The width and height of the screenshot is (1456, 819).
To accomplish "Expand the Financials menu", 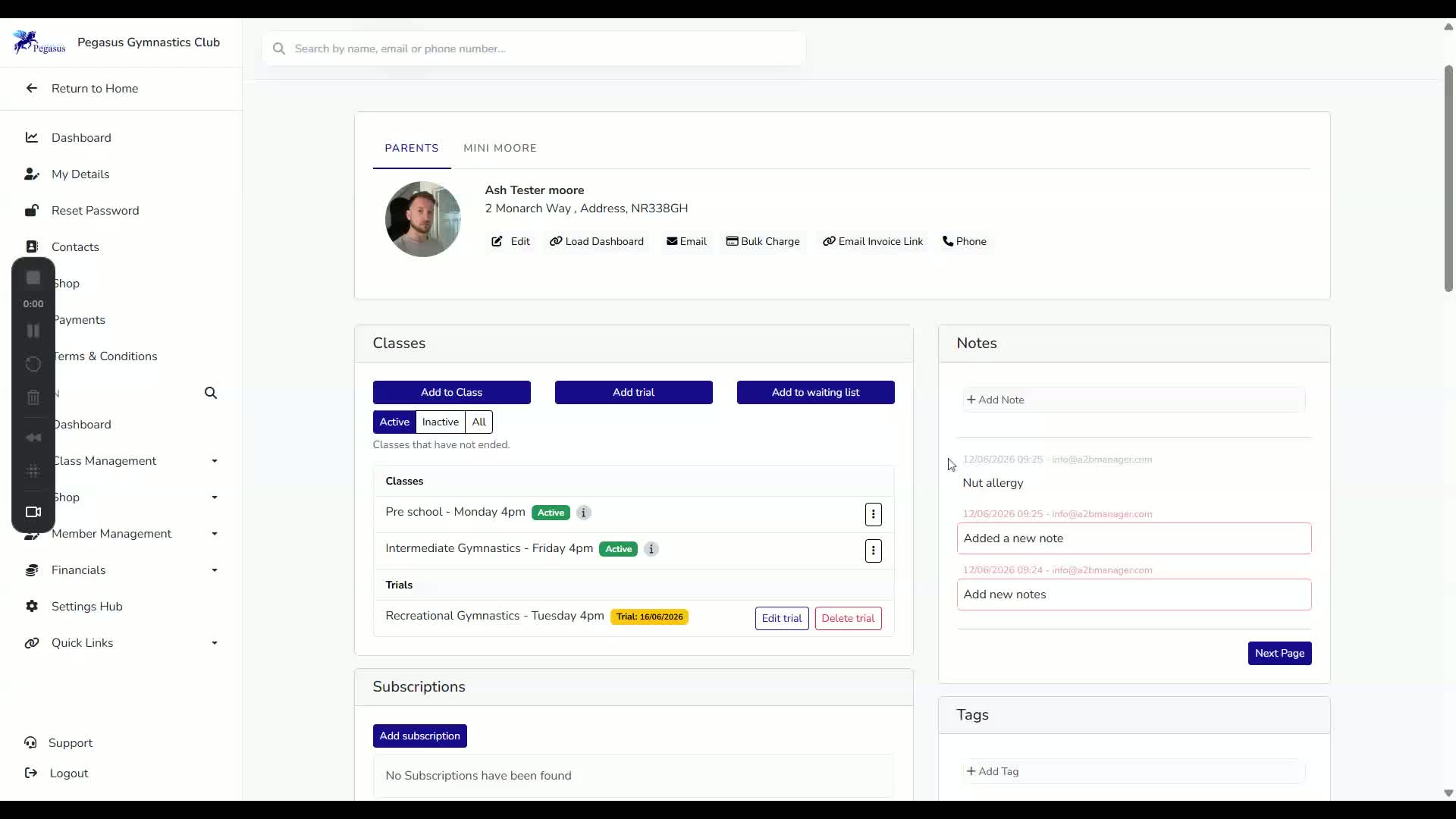I will pyautogui.click(x=215, y=570).
